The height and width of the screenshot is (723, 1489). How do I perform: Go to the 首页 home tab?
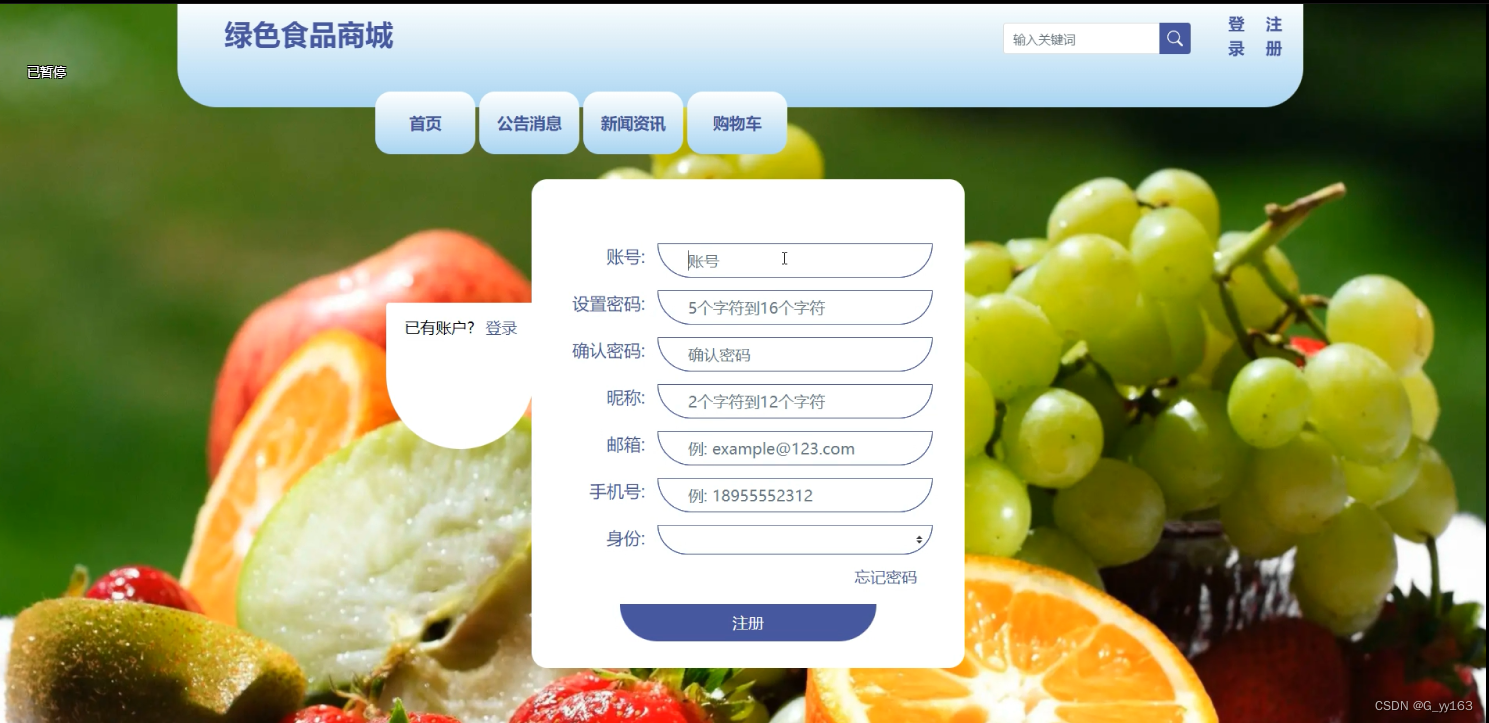tap(425, 123)
